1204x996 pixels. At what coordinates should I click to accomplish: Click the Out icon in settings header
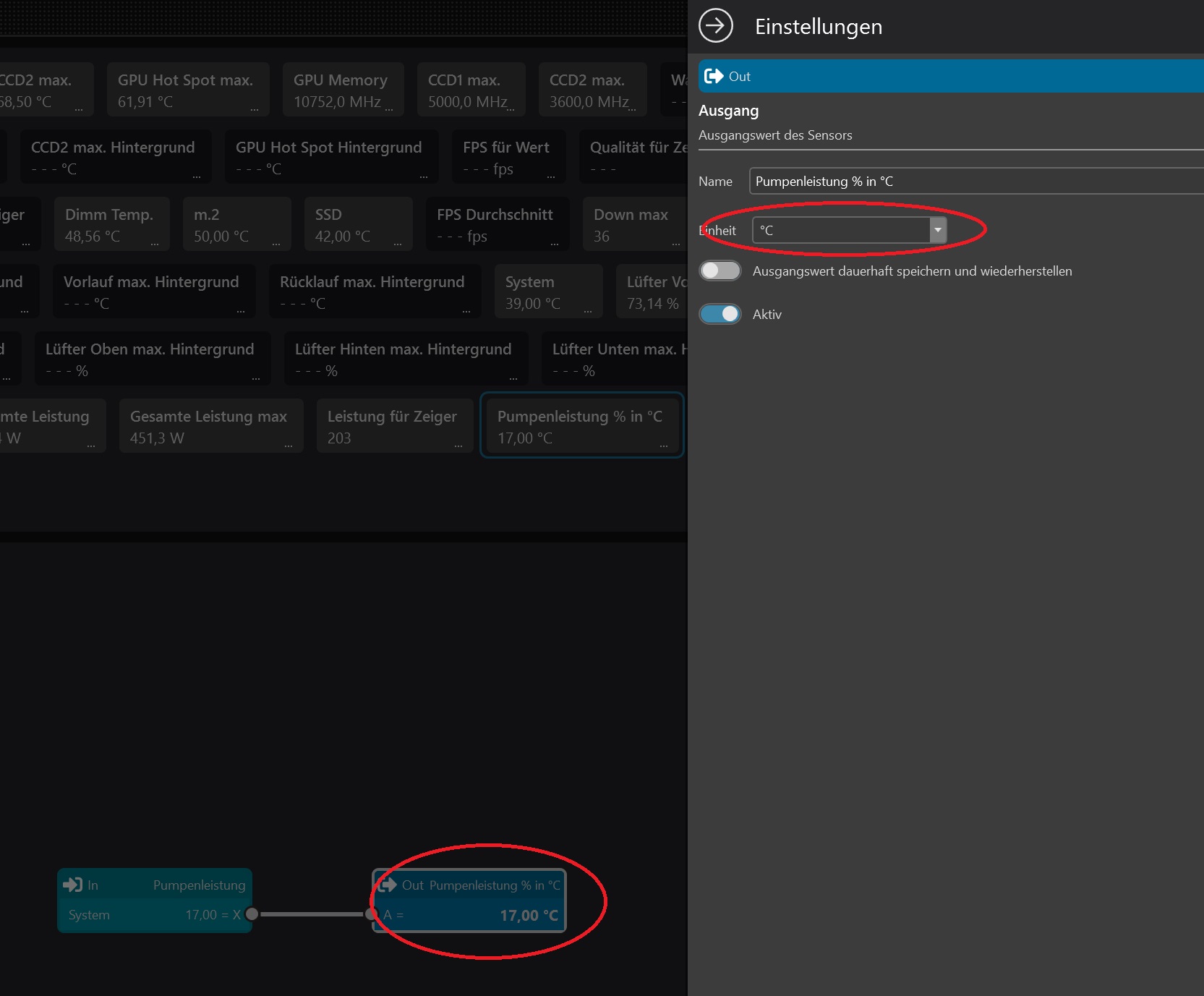[x=713, y=76]
